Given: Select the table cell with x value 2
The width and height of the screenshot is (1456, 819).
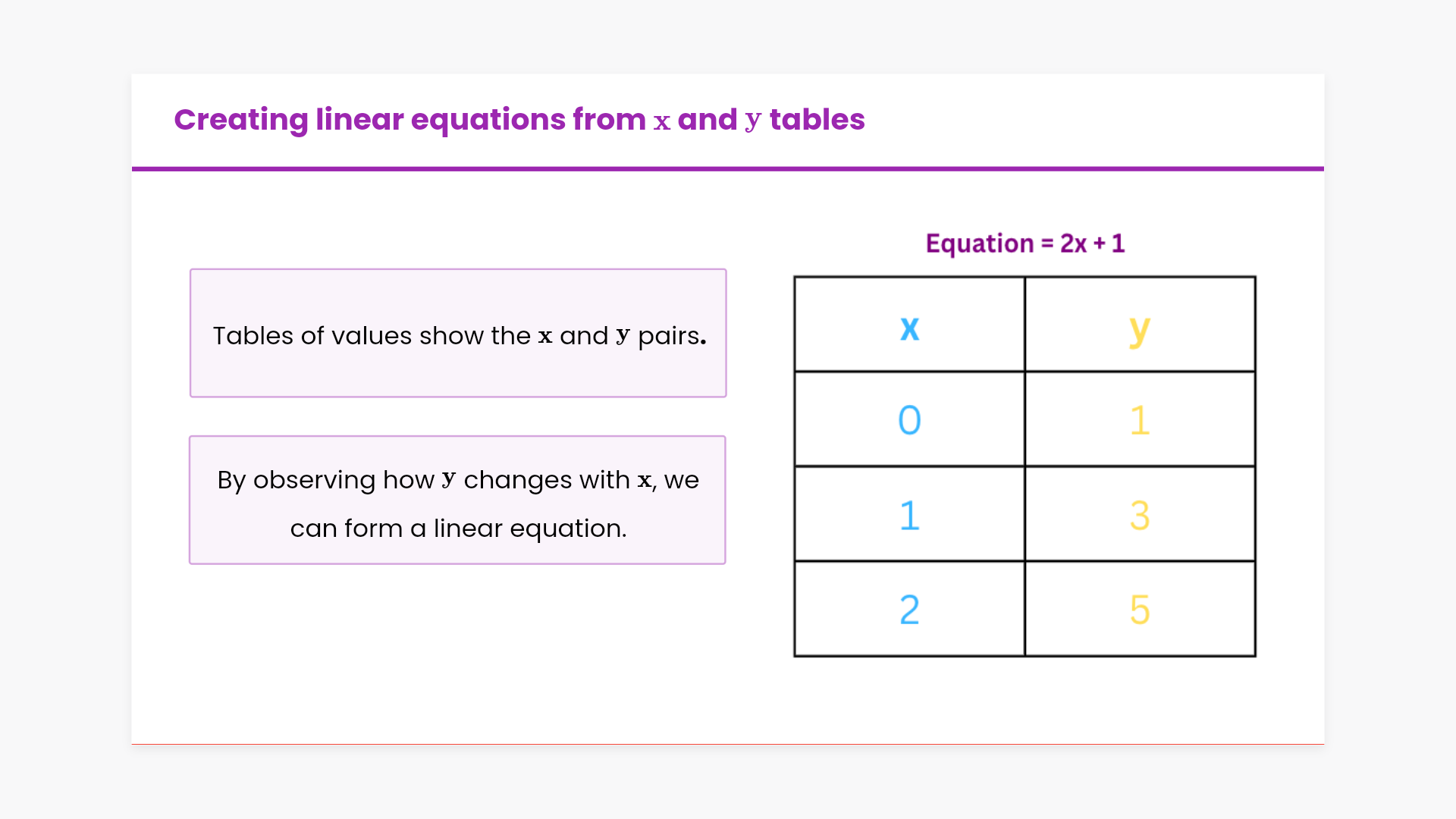Looking at the screenshot, I should coord(909,610).
